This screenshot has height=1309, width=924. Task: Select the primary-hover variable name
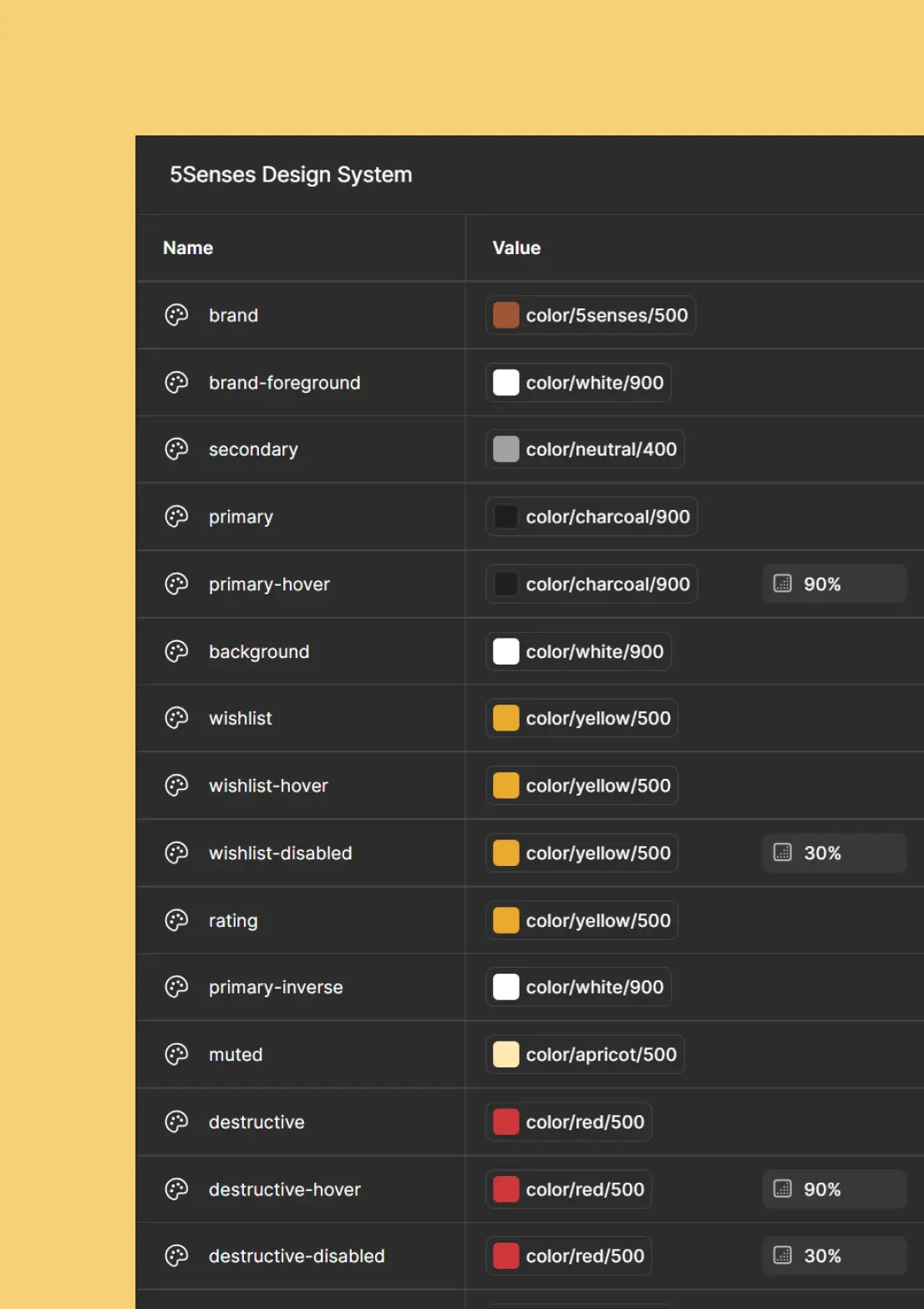pos(269,584)
